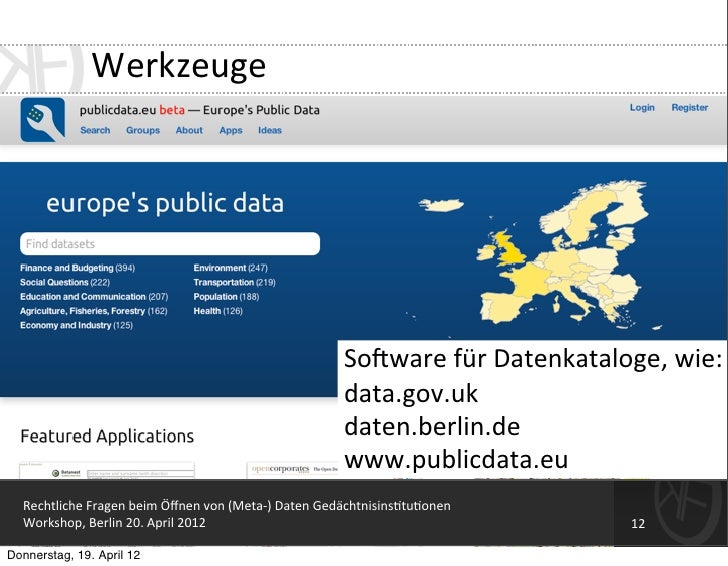Open the Apps nav item
The height and width of the screenshot is (566, 728).
click(231, 130)
